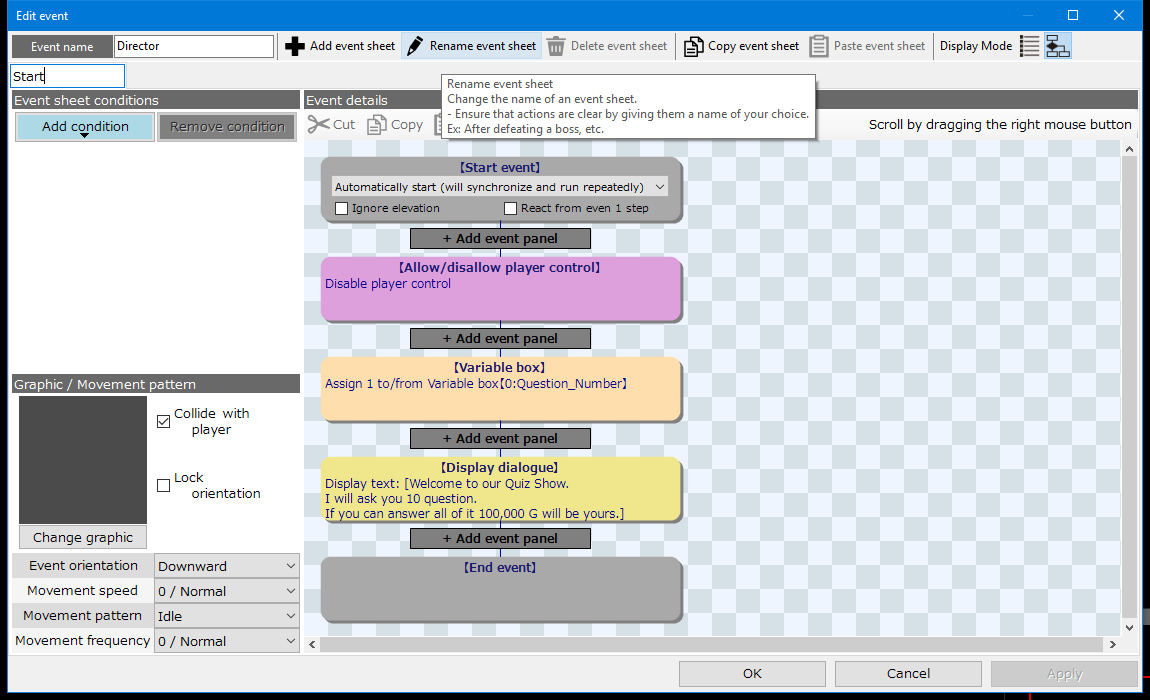Click the Delete event sheet trash icon

pos(556,46)
